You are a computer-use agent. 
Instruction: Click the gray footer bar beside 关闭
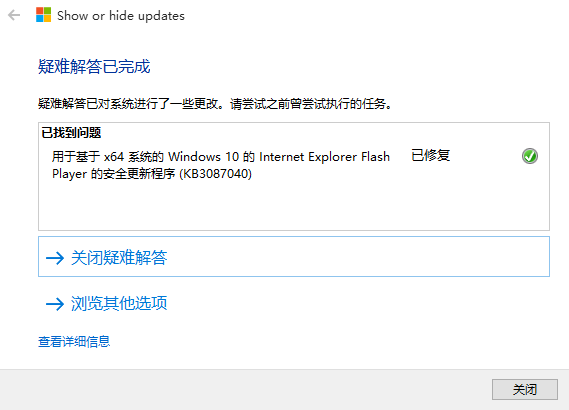243,390
